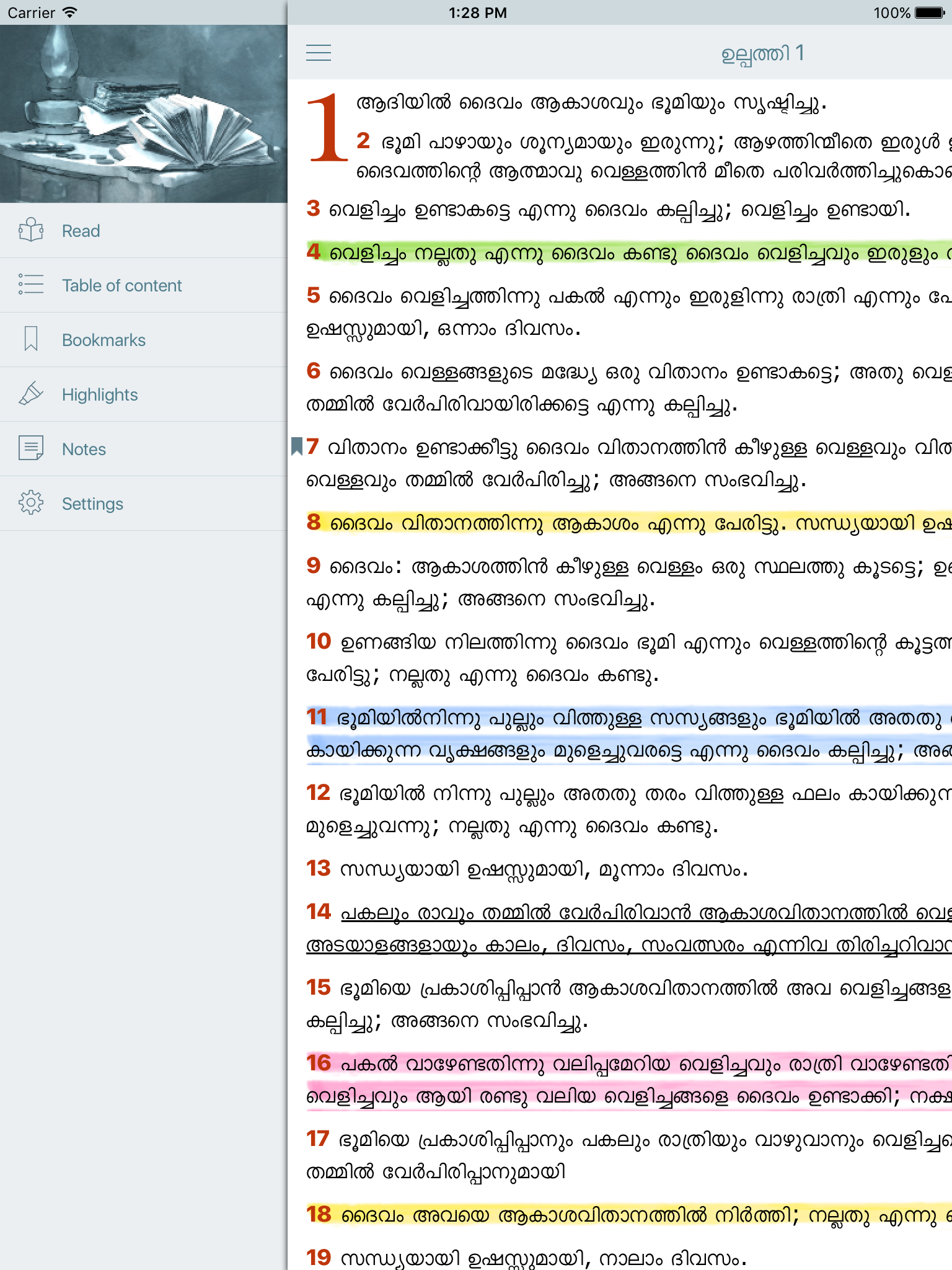Select verse number 2
This screenshot has width=952, height=1270.
363,141
